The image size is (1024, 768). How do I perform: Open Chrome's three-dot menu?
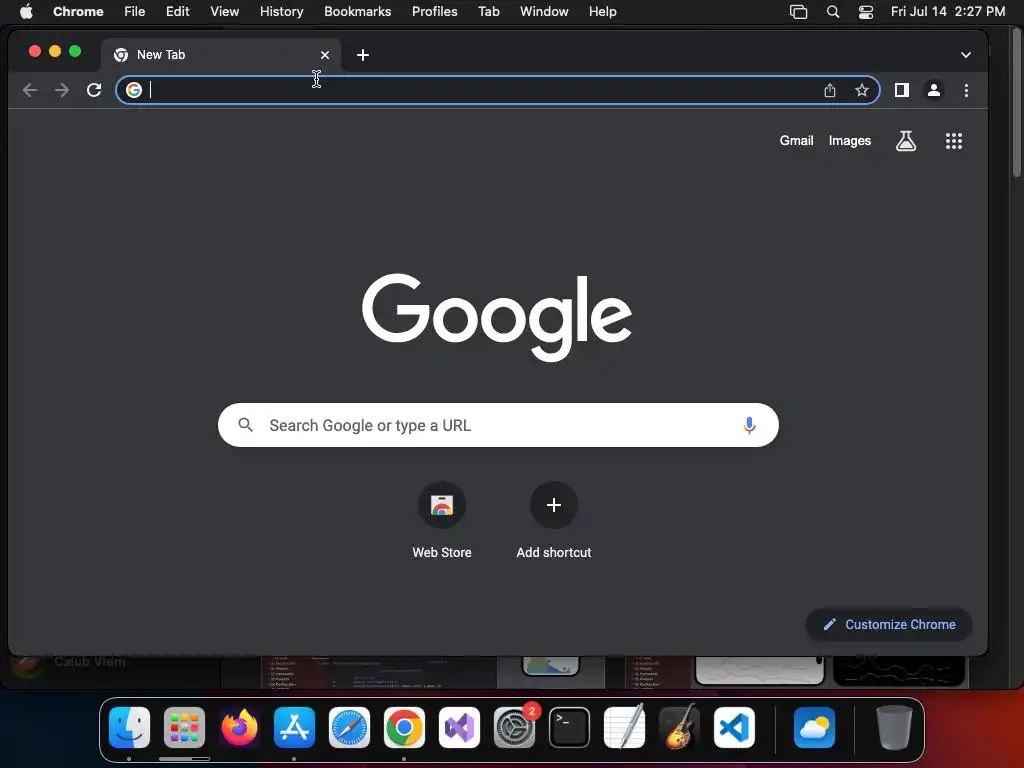[967, 90]
